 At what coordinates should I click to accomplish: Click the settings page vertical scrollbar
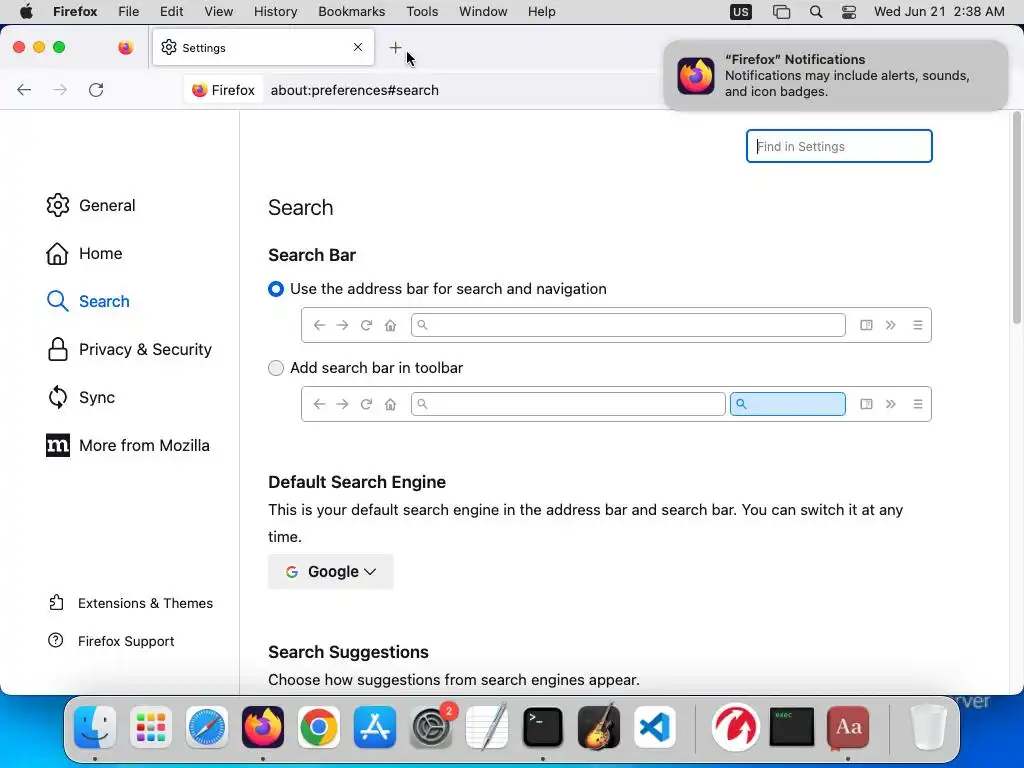[1016, 217]
